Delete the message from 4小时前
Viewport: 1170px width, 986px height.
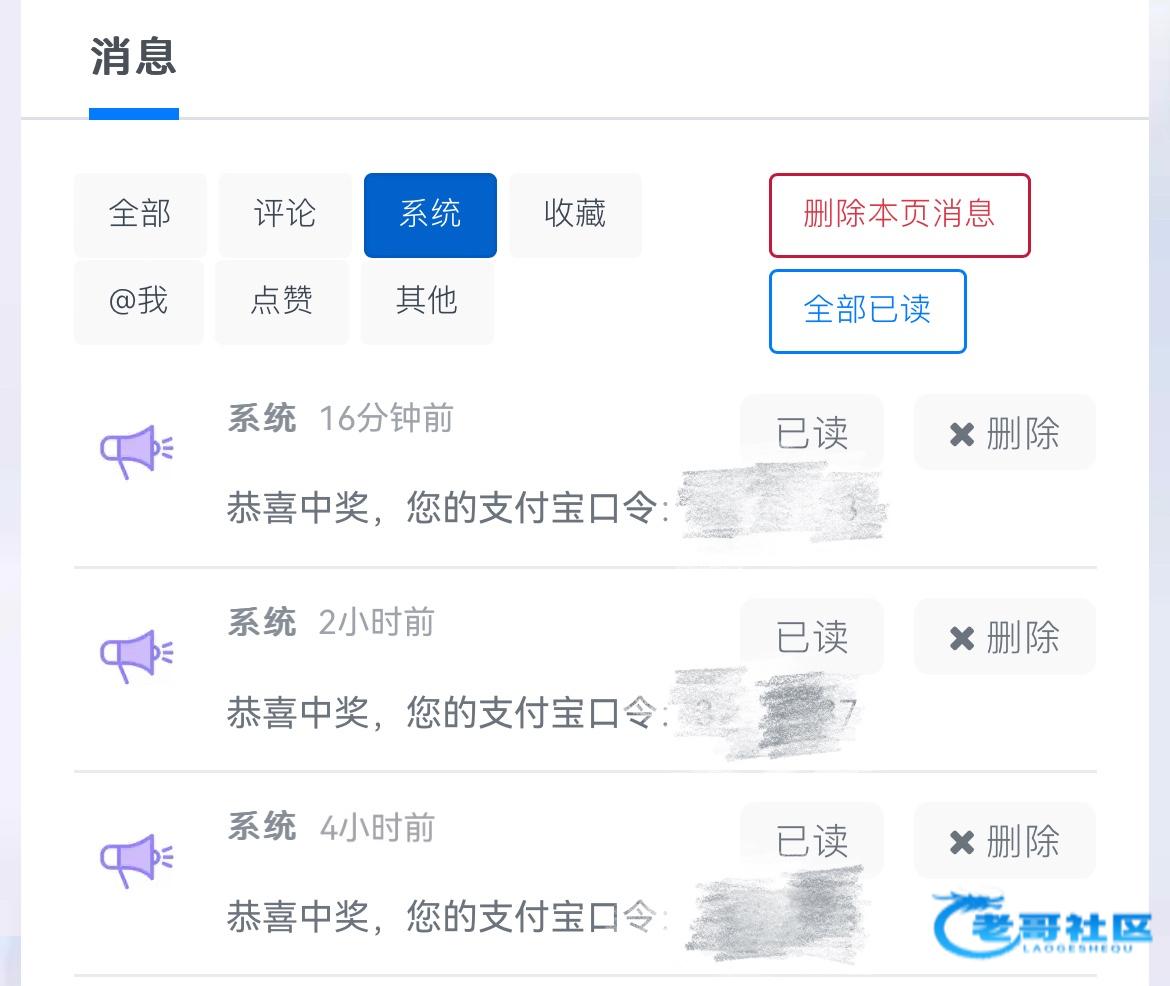(x=1004, y=841)
